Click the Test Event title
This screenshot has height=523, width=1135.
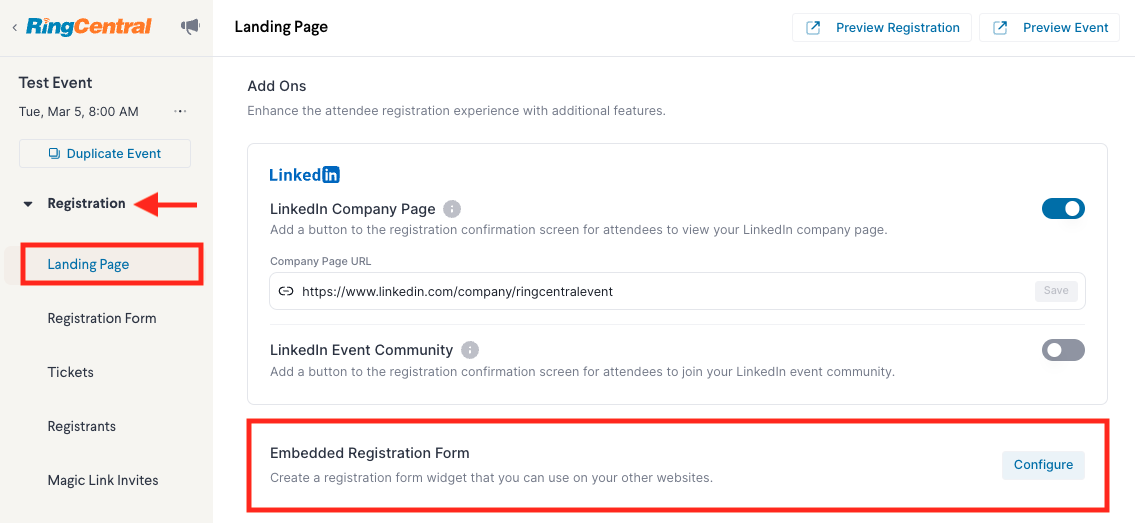(x=56, y=82)
